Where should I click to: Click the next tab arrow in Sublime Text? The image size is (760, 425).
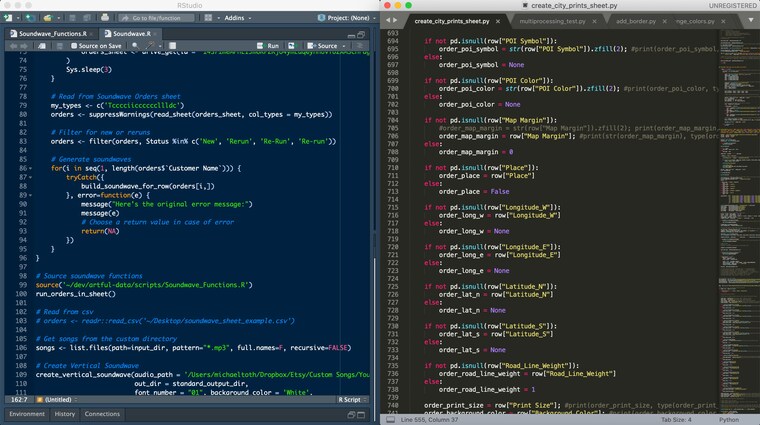[x=396, y=20]
